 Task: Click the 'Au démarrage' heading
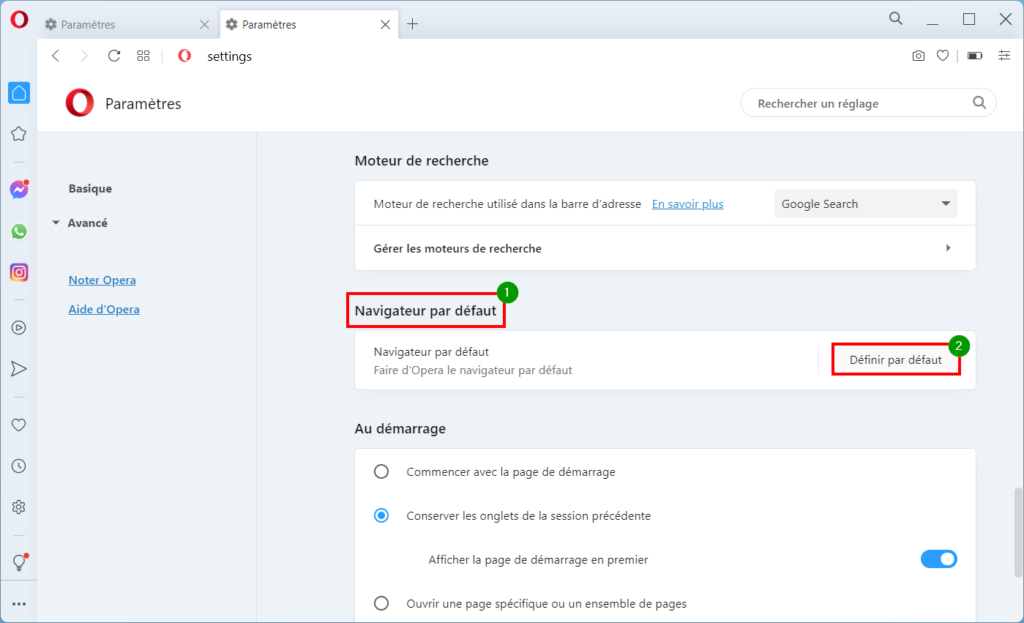(400, 428)
